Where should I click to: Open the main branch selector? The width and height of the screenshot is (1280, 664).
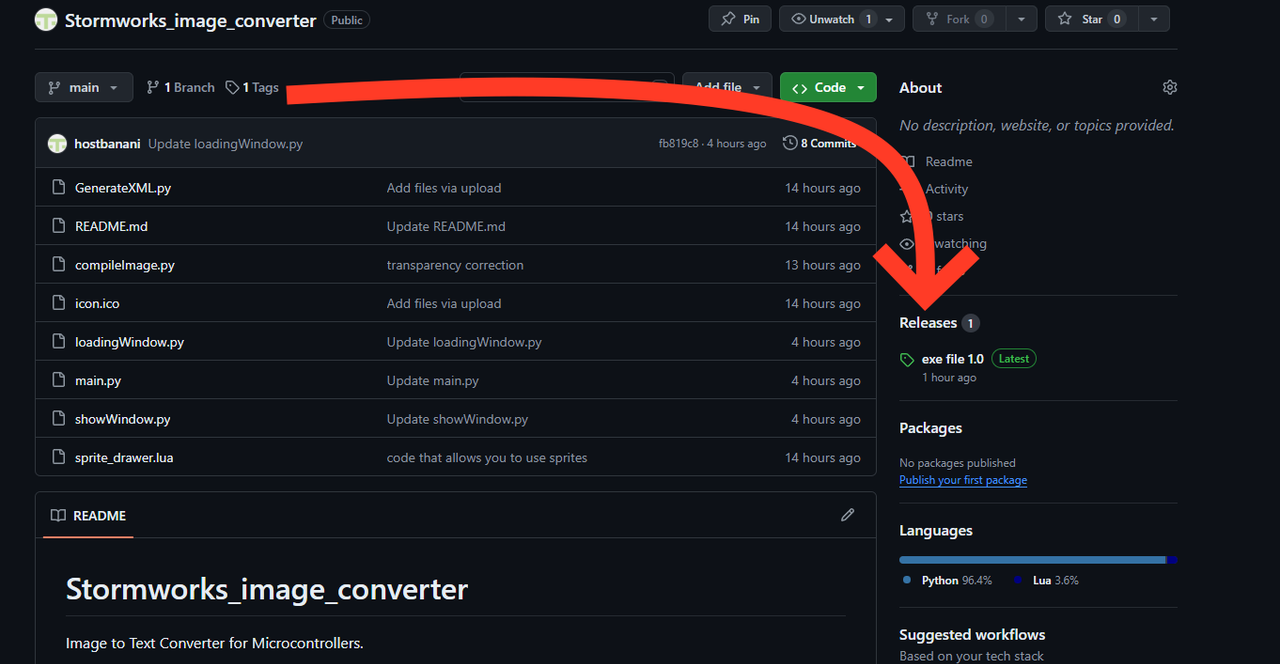coord(83,87)
